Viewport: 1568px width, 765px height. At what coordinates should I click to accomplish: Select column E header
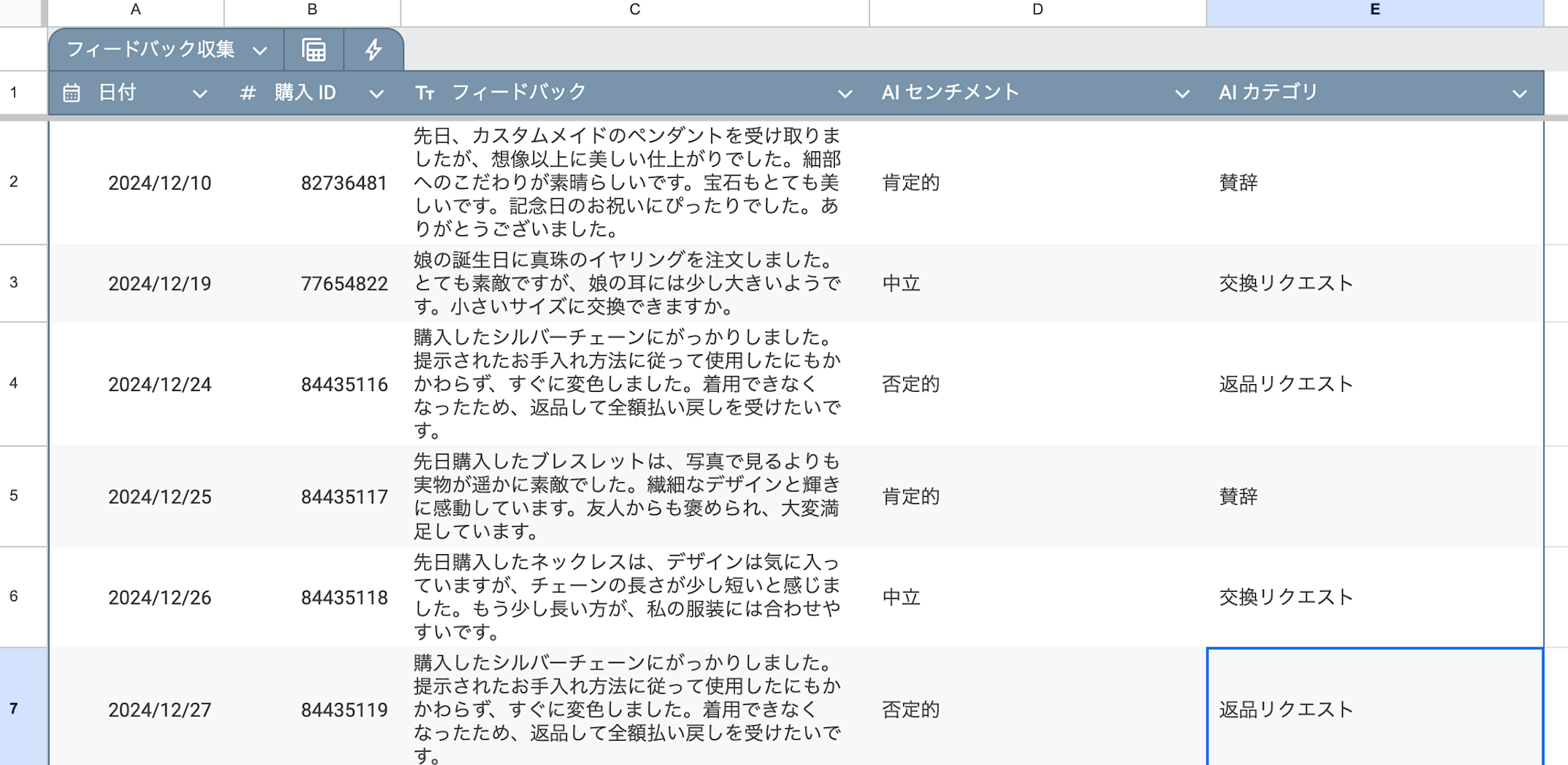(x=1376, y=9)
